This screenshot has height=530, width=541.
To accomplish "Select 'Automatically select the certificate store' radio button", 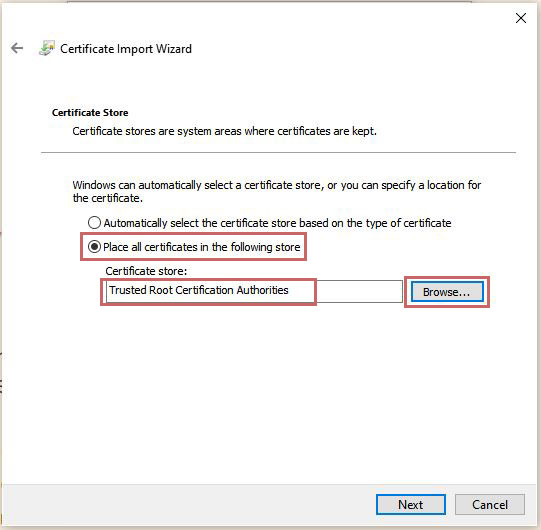I will tap(94, 223).
